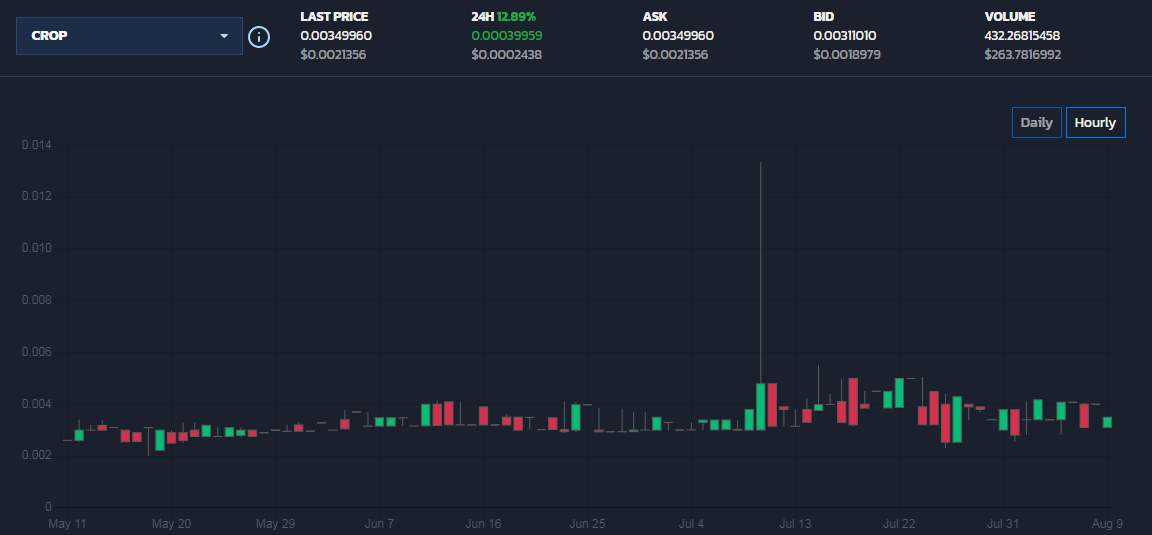Click the volume dollar value $263.7816992
This screenshot has height=535, width=1152.
1023,54
